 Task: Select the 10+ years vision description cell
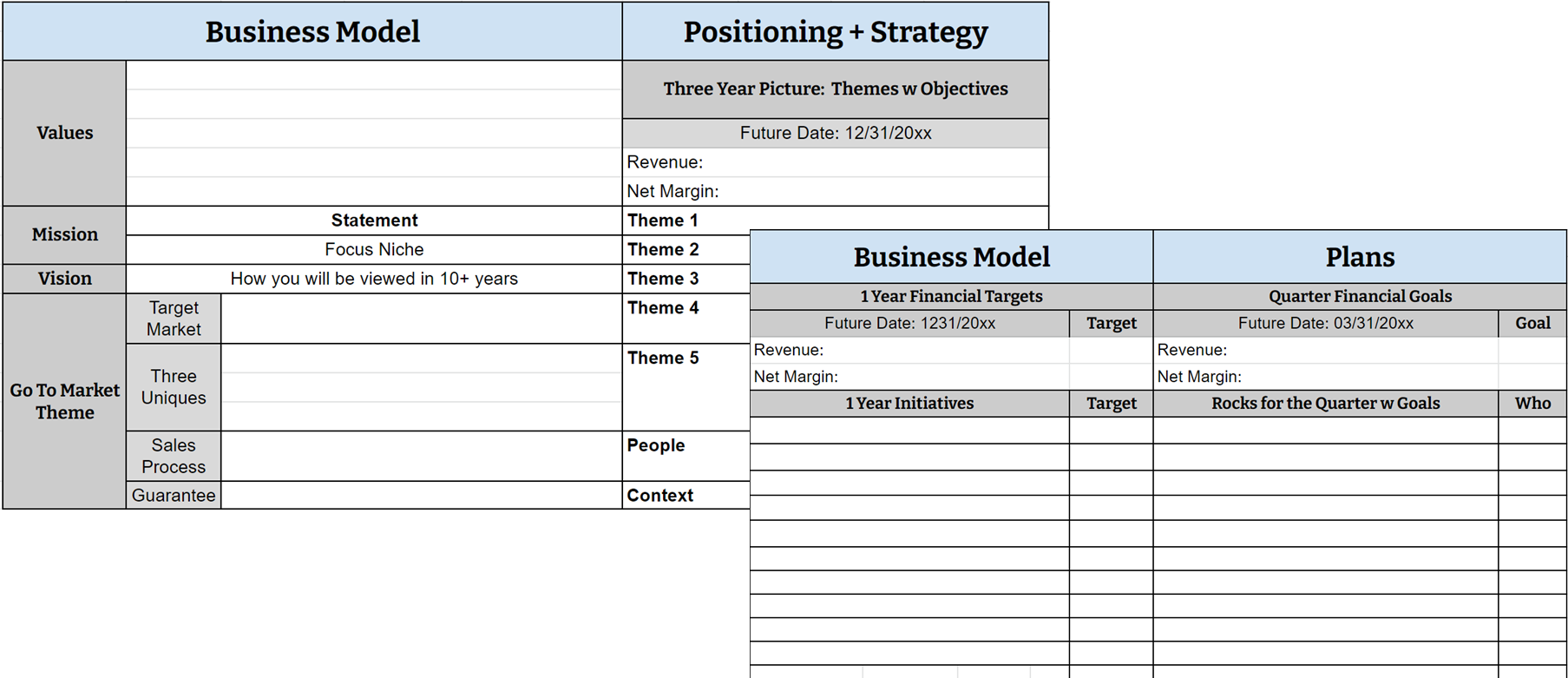[x=374, y=279]
